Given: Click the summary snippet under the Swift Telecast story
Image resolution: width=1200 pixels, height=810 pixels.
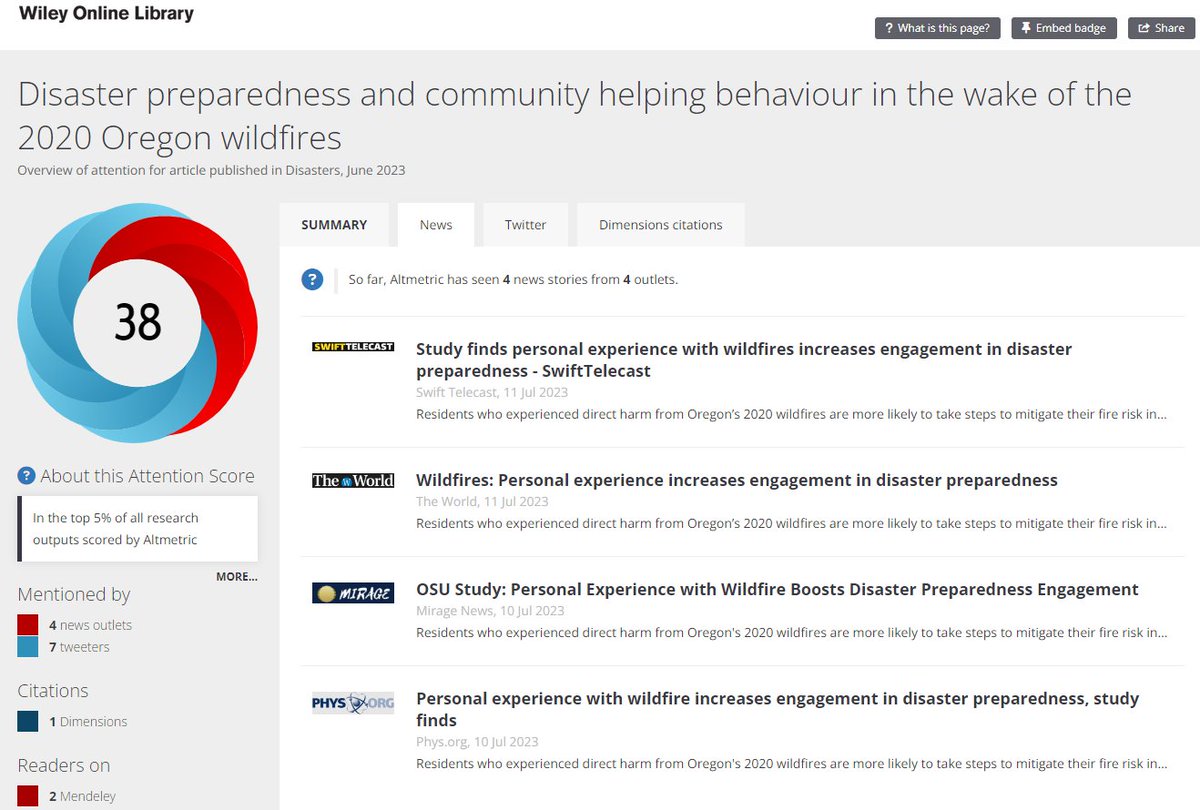Looking at the screenshot, I should (792, 413).
